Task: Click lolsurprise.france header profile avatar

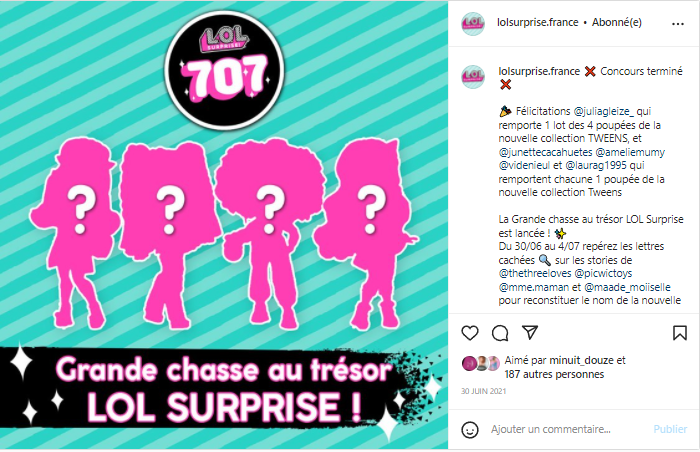Action: pos(473,24)
